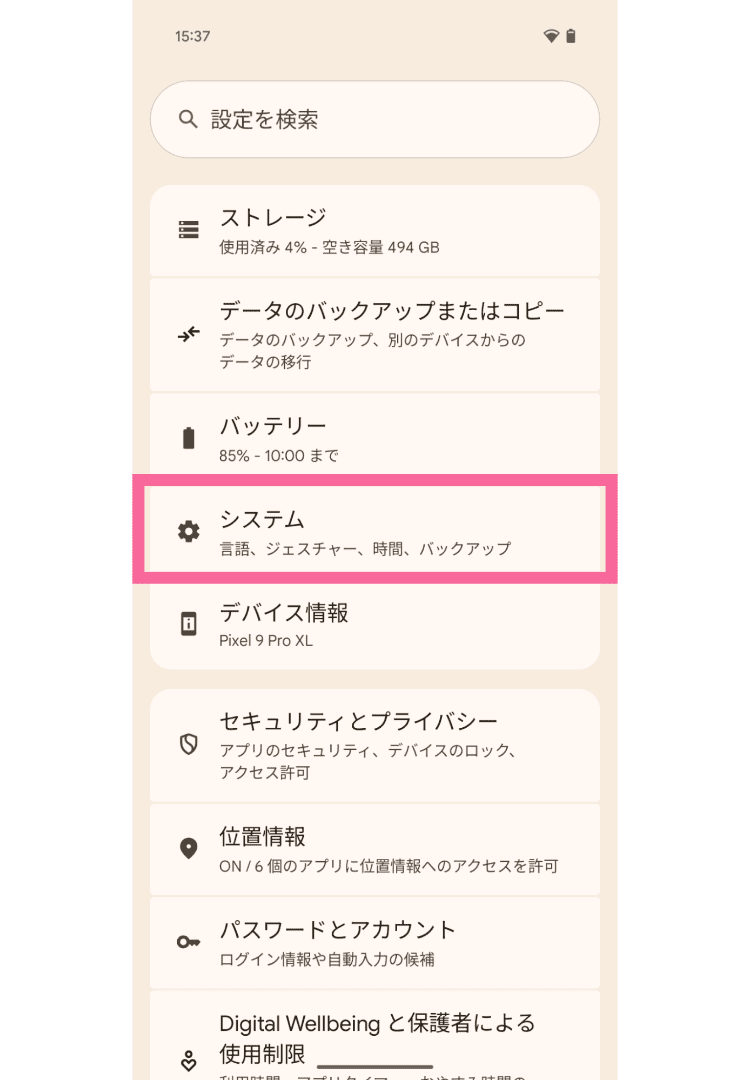750x1080 pixels.
Task: Tap the System gear icon
Action: click(188, 532)
